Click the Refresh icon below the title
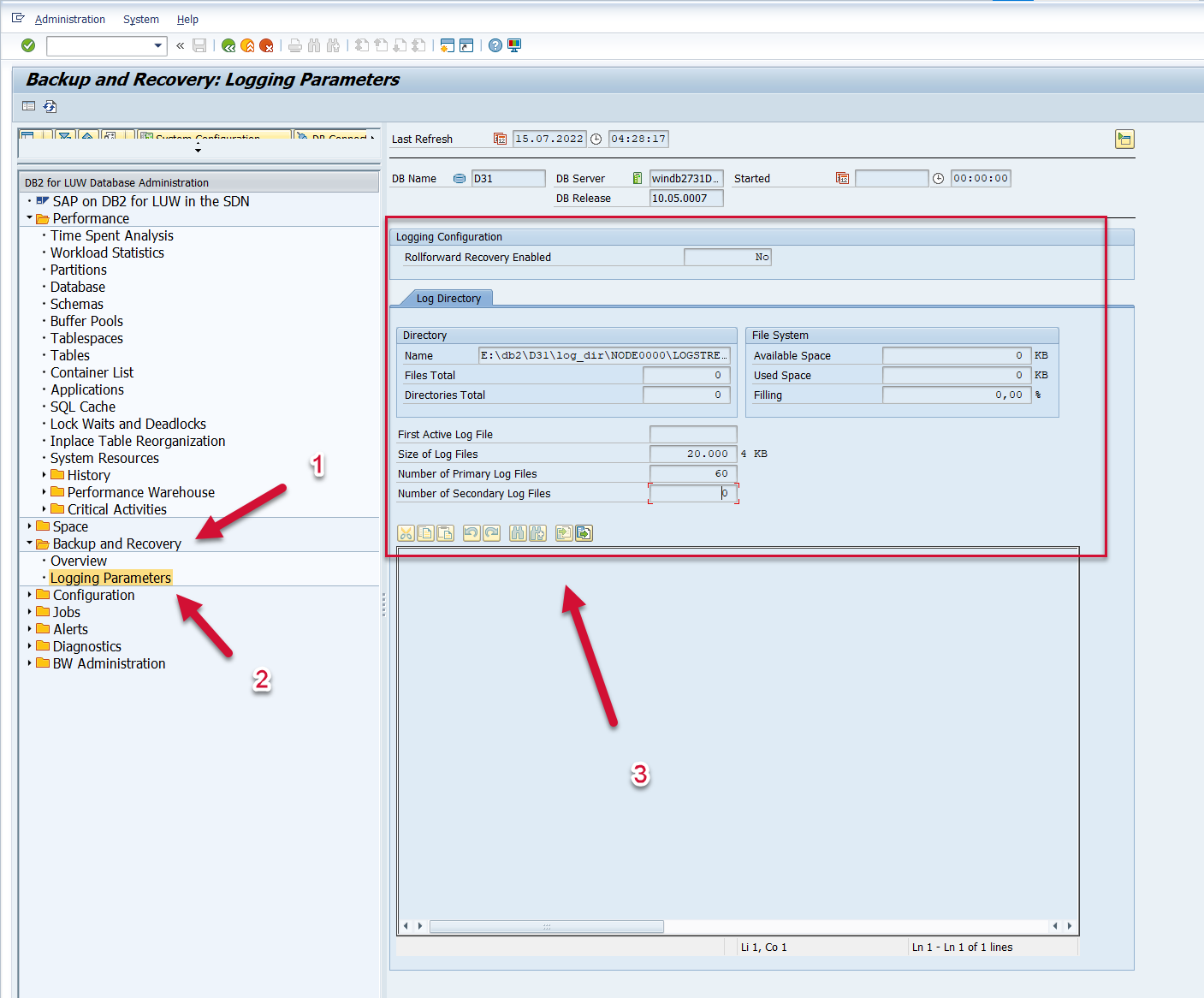 50,106
